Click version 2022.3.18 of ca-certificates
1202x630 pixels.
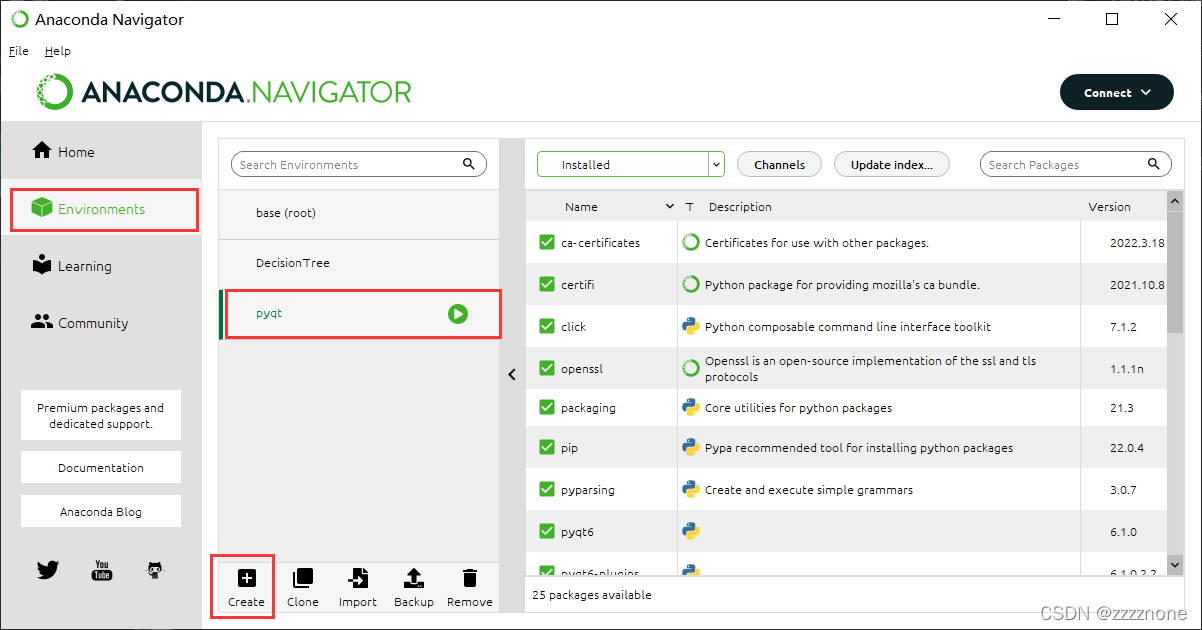pos(1137,243)
